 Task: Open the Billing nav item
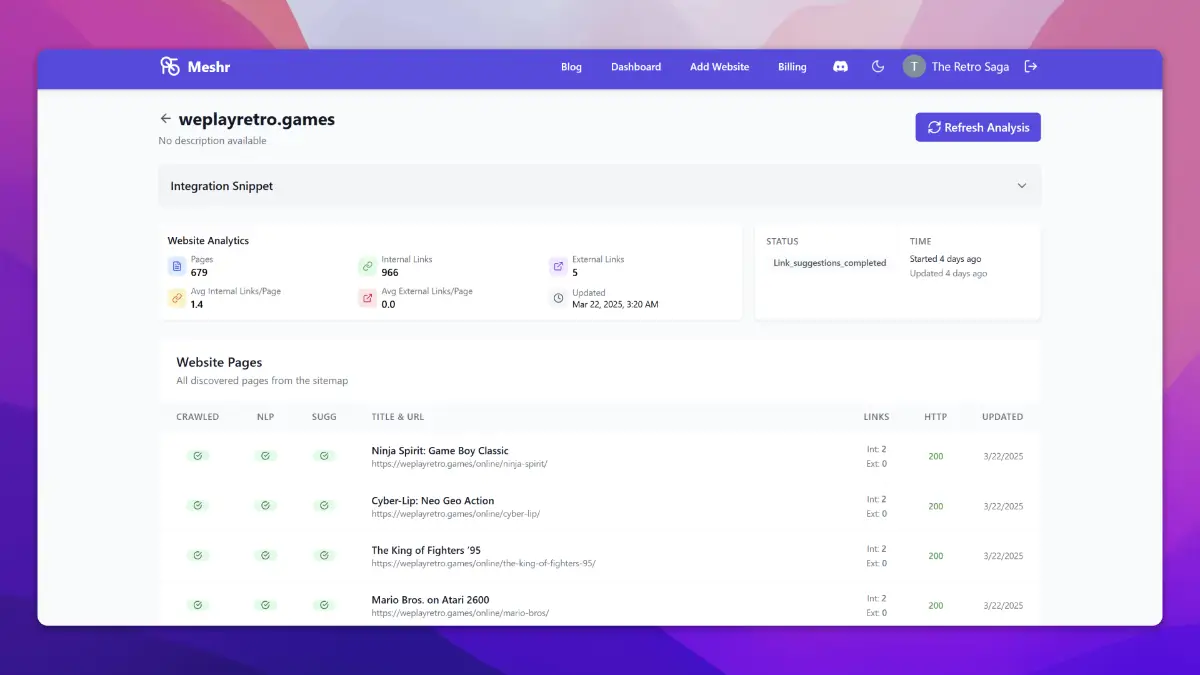pyautogui.click(x=792, y=67)
